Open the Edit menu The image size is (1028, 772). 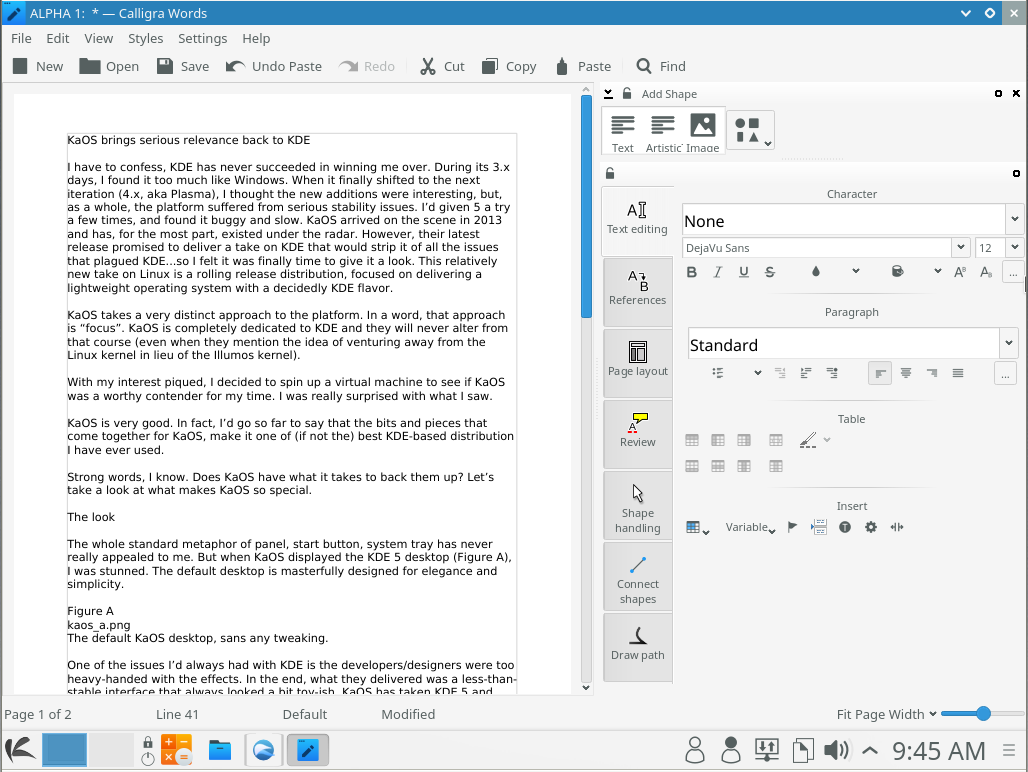(x=58, y=39)
